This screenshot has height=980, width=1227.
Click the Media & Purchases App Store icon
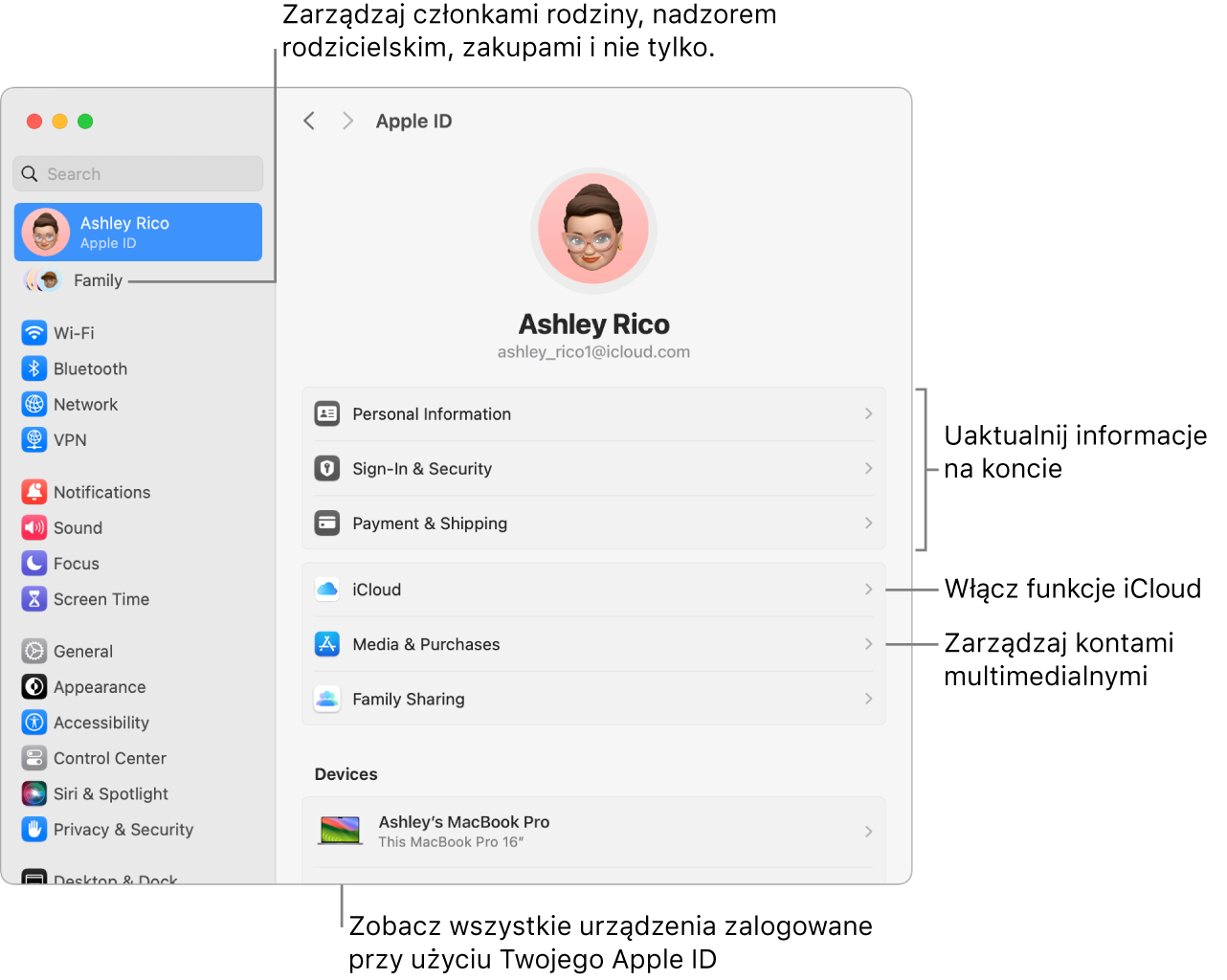point(327,644)
